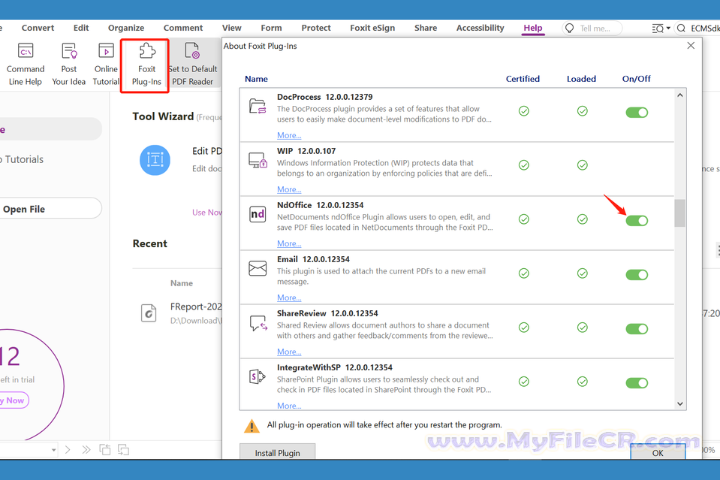Click the NdOffice plugin icon
The image size is (720, 480).
[258, 214]
